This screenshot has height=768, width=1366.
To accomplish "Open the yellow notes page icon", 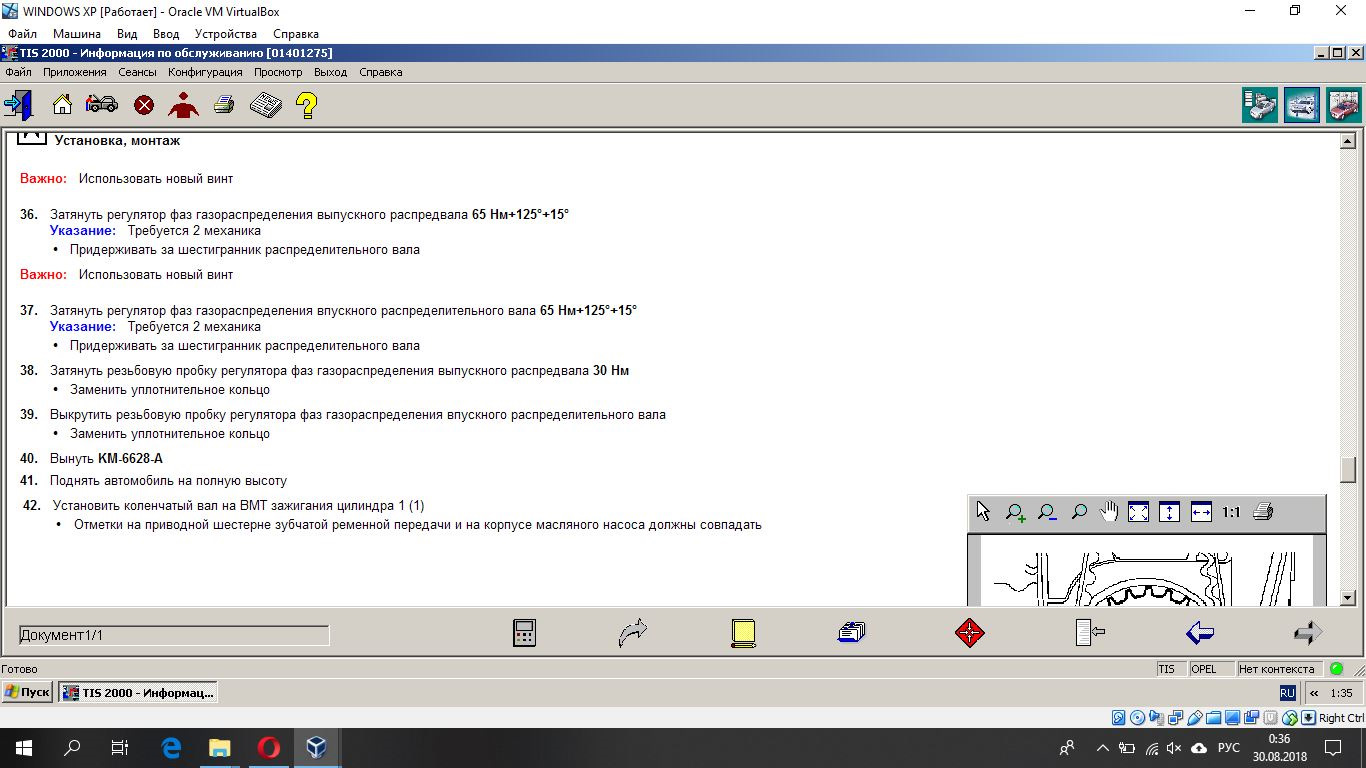I will click(x=743, y=633).
